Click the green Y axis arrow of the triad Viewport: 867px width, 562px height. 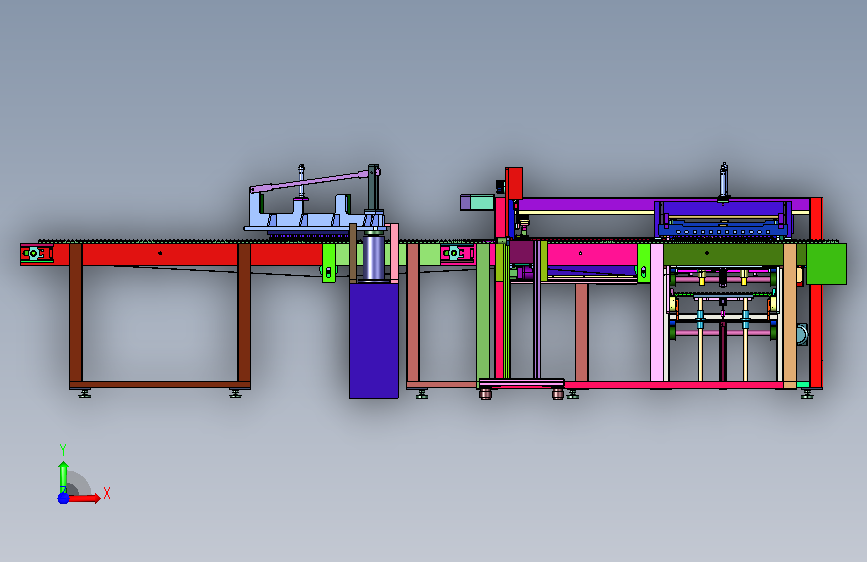[x=63, y=477]
